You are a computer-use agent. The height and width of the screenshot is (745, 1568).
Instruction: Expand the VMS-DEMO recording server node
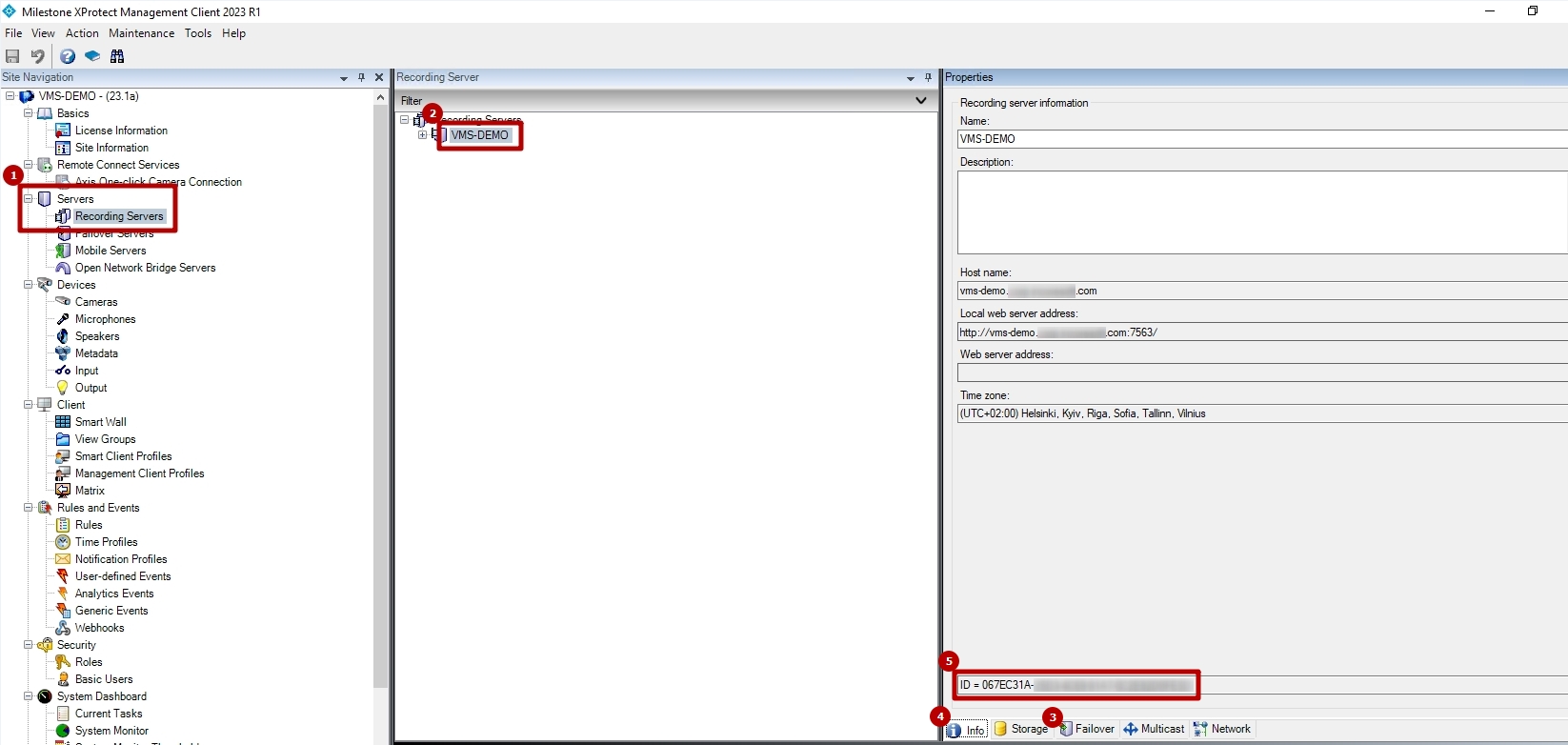pyautogui.click(x=423, y=135)
